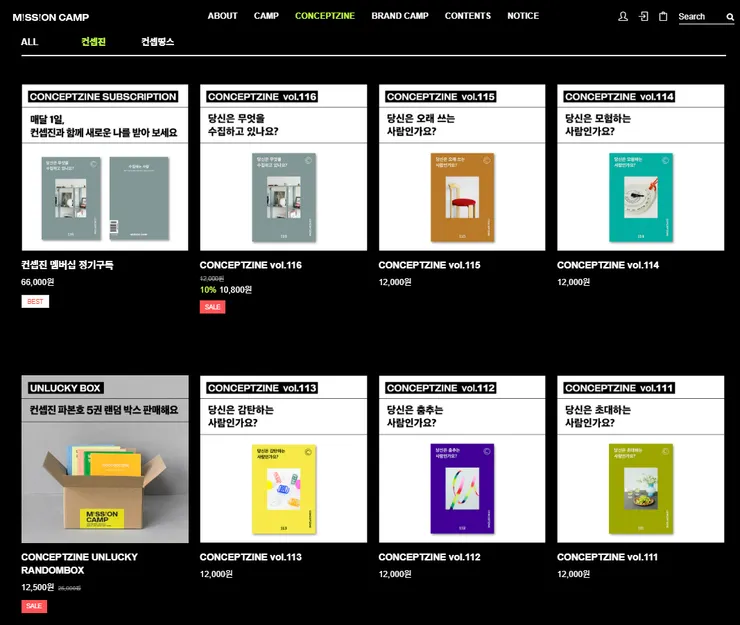Open the vol.113 product image
This screenshot has width=740, height=625.
[283, 459]
